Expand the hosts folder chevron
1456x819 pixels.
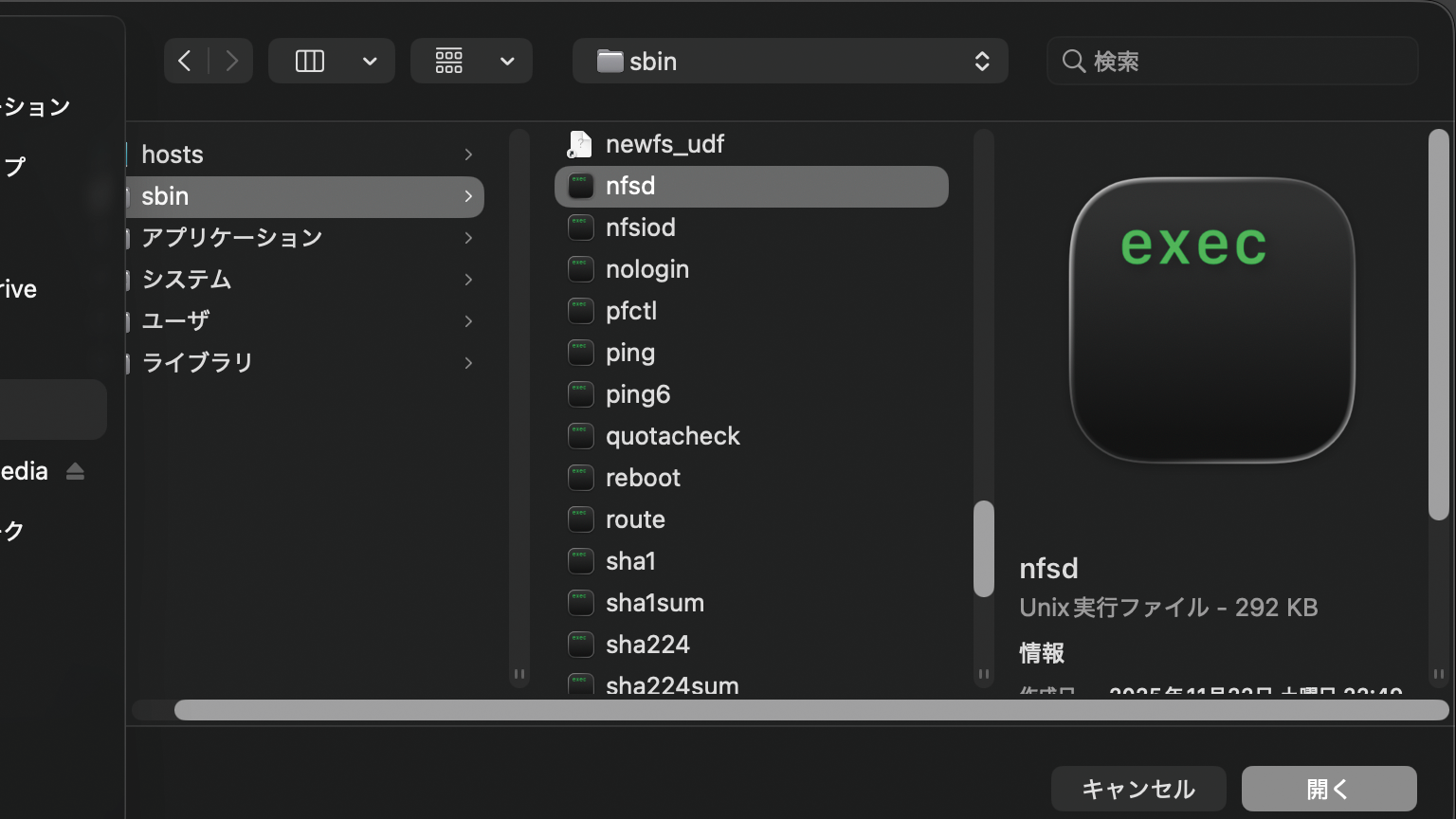(x=468, y=155)
